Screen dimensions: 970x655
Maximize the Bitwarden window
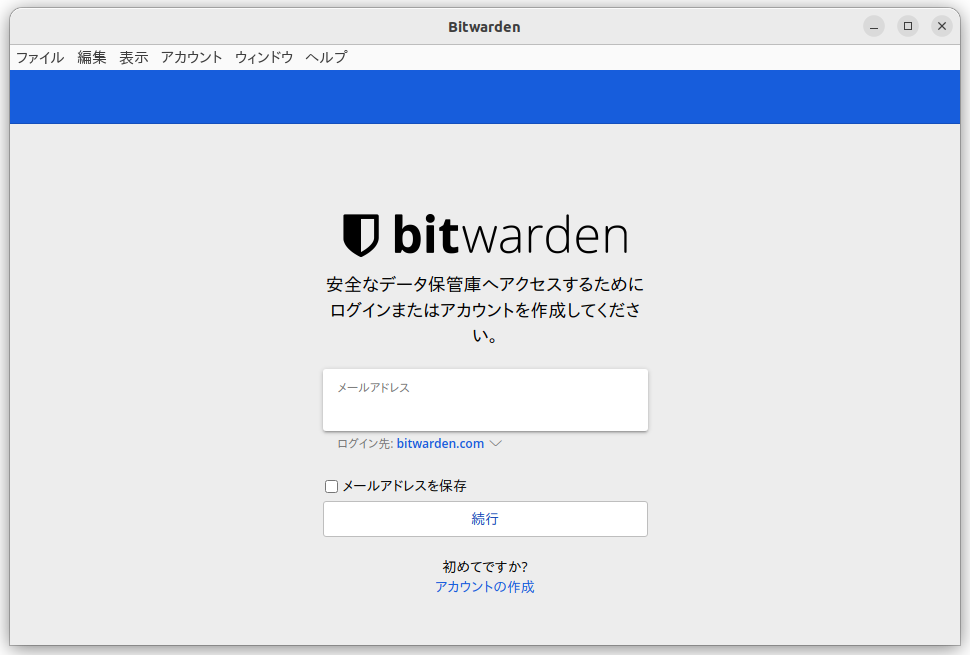pyautogui.click(x=908, y=26)
